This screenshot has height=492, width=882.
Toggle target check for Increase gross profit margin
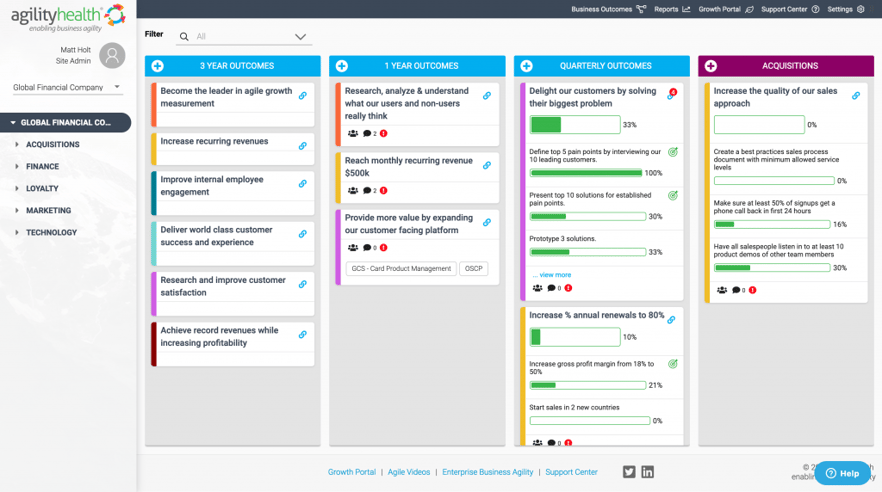pyautogui.click(x=673, y=364)
